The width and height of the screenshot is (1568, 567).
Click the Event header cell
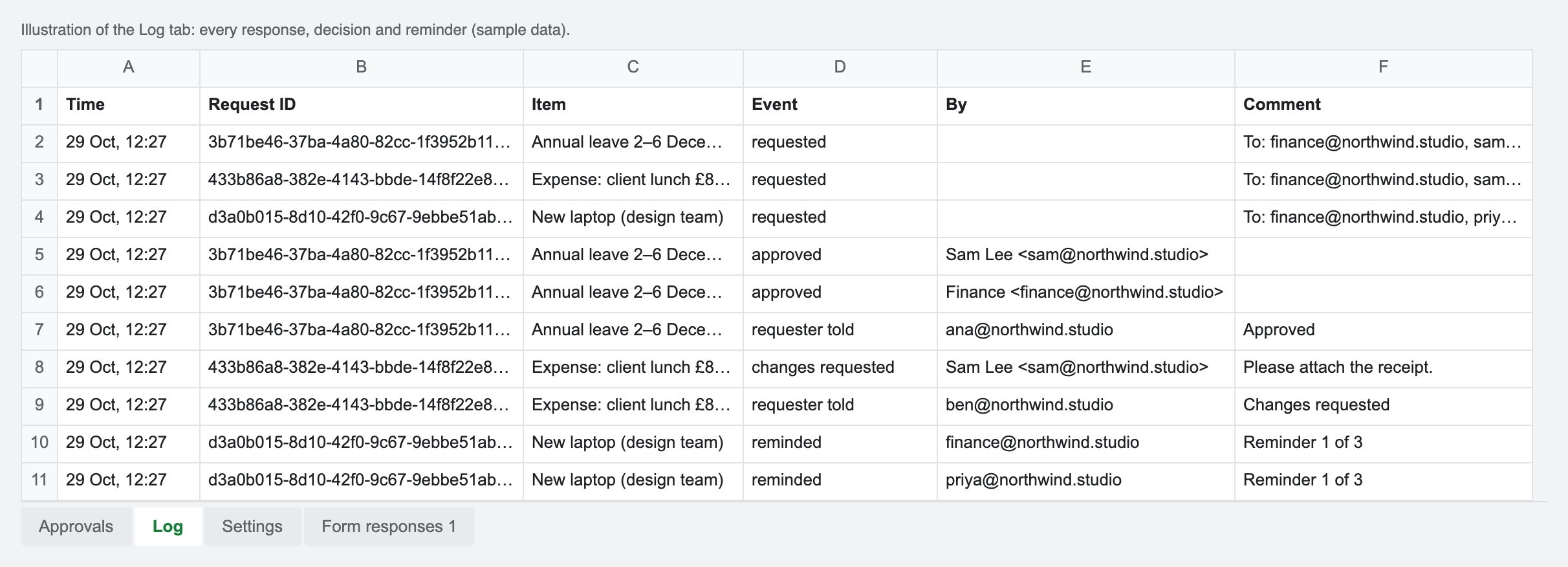[840, 106]
